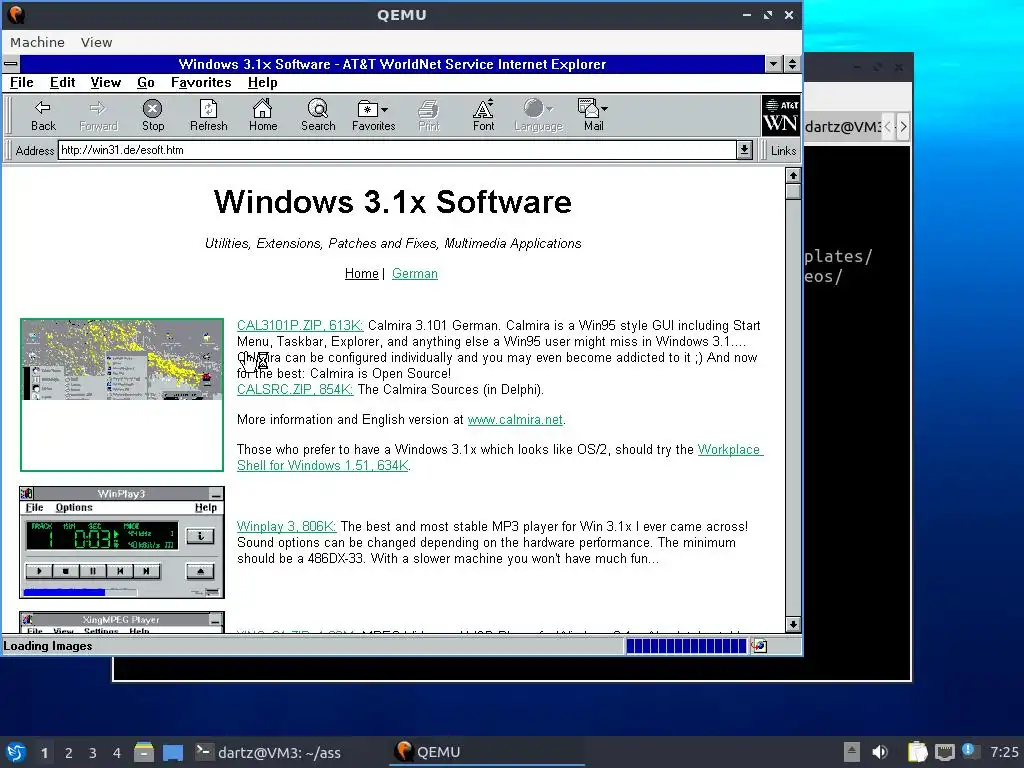Click the eject tray icon
Image resolution: width=1024 pixels, height=768 pixels.
point(852,752)
